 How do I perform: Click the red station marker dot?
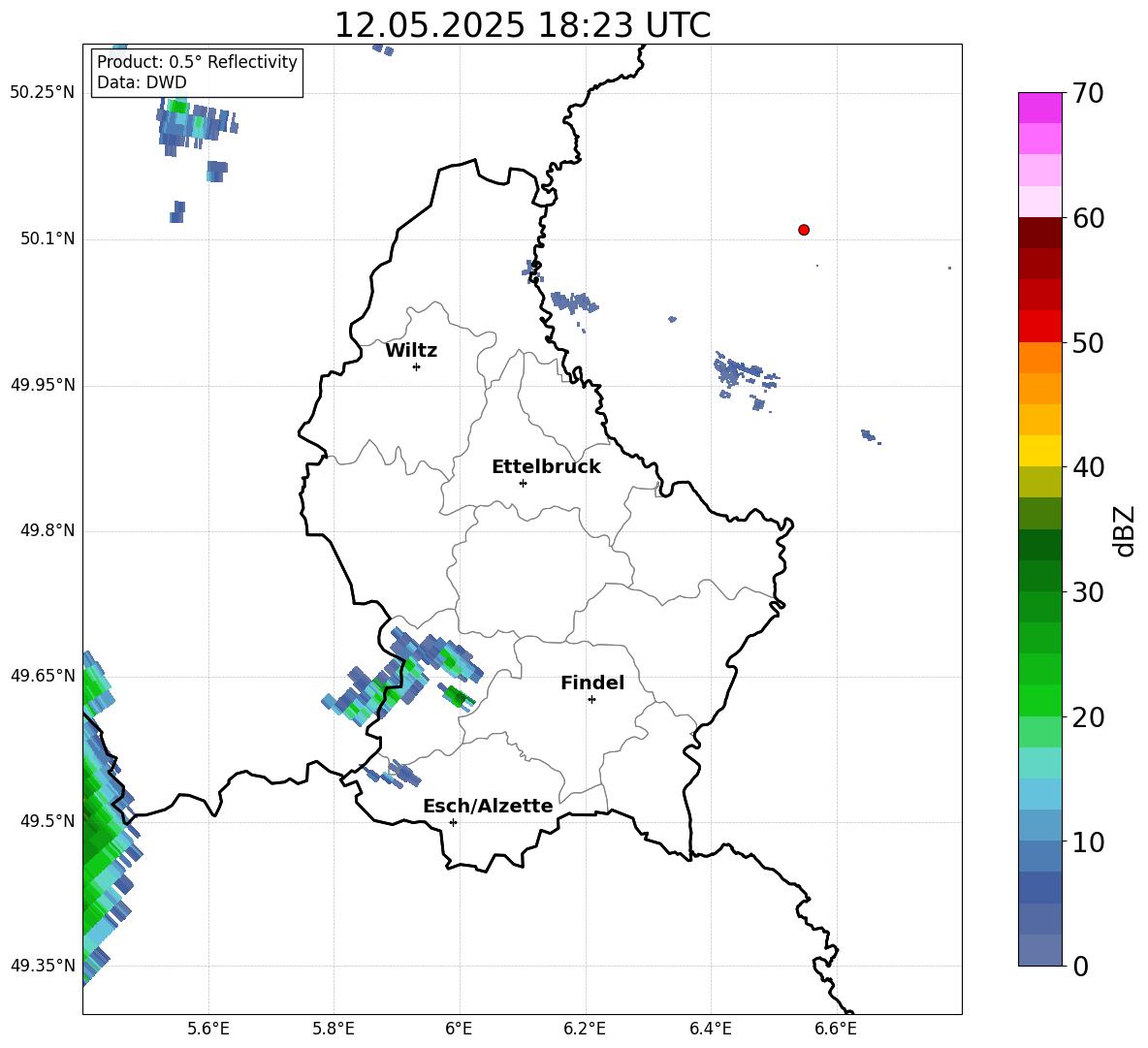click(x=804, y=230)
